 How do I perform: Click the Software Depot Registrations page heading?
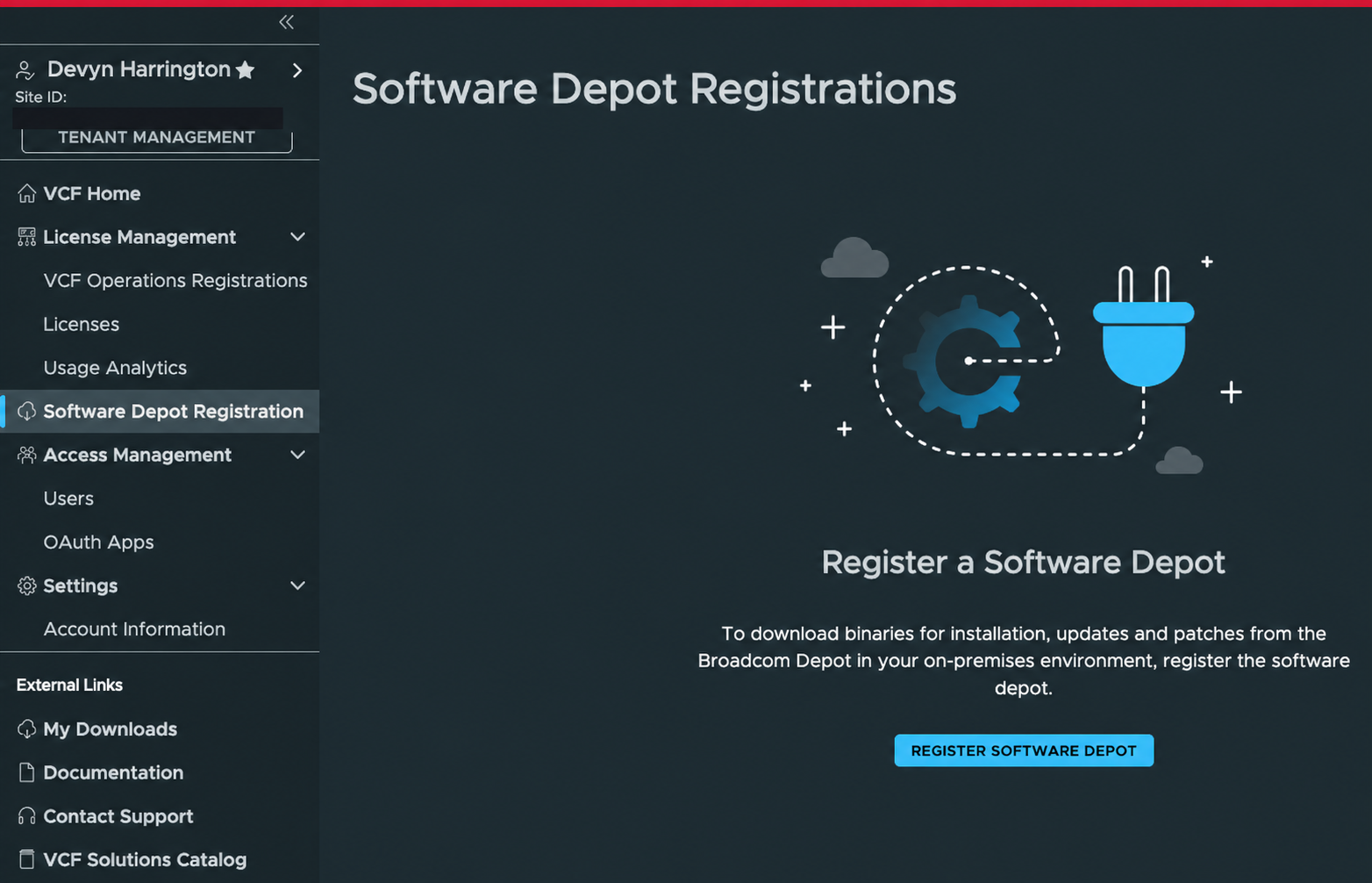[654, 89]
